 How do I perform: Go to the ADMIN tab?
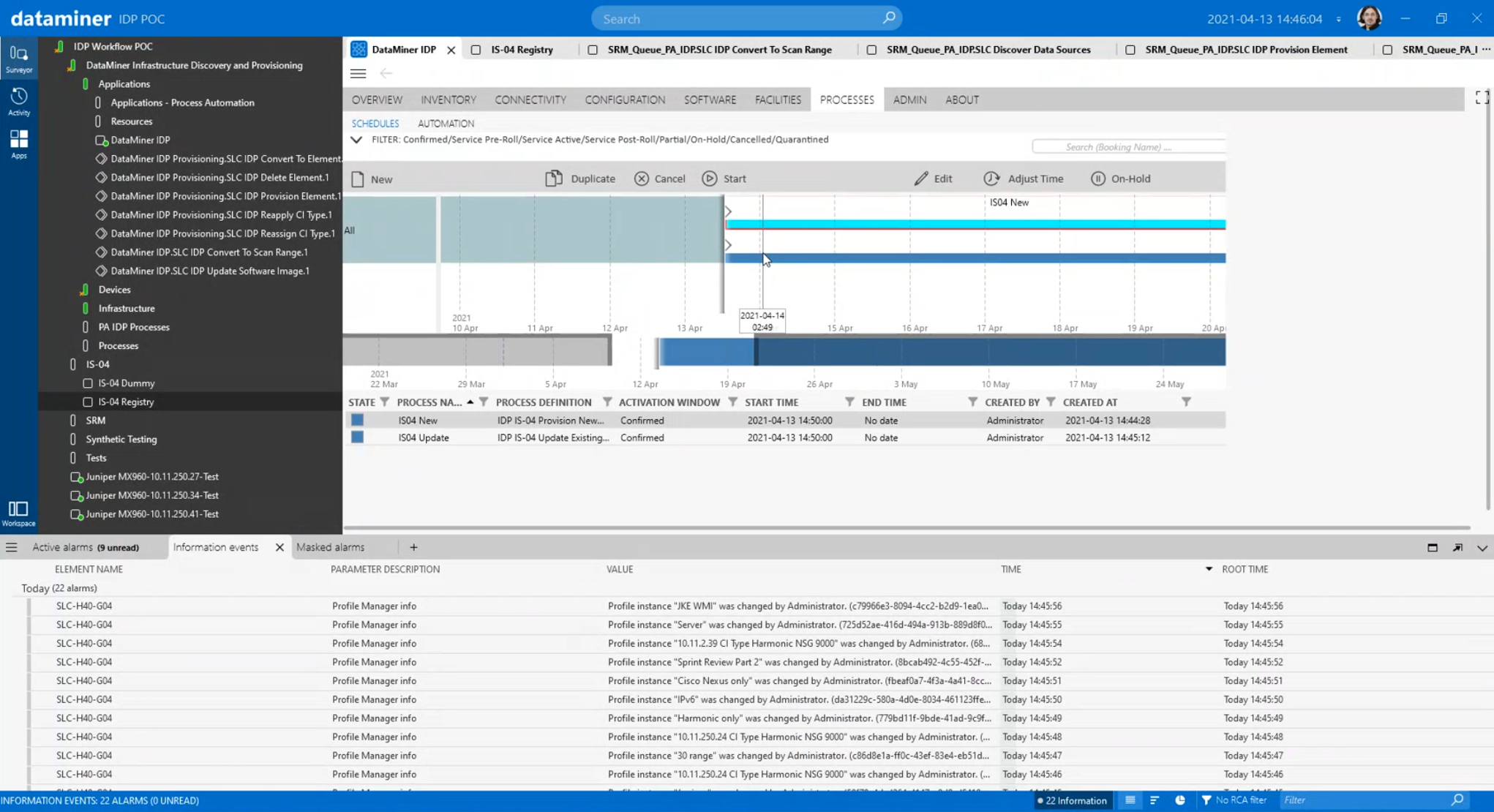click(909, 99)
